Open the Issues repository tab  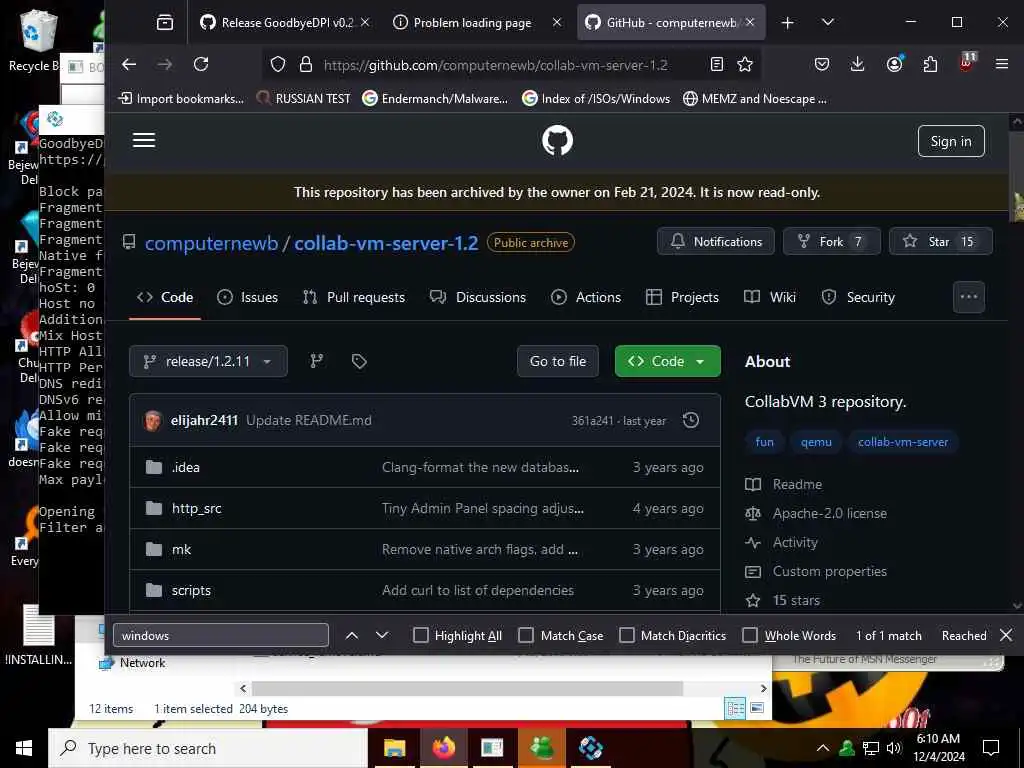tap(248, 297)
